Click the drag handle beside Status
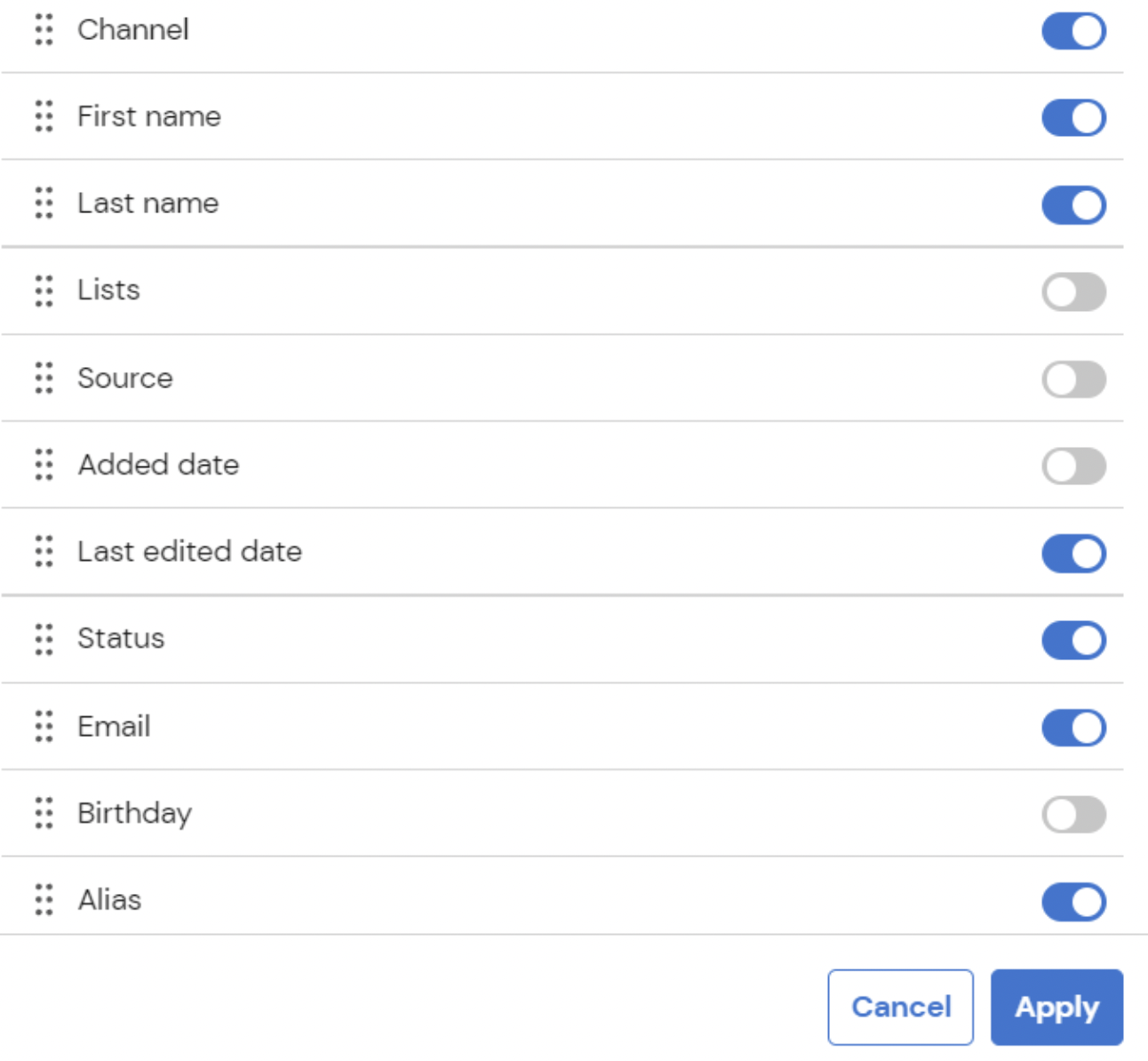The image size is (1148, 1061). (x=44, y=639)
